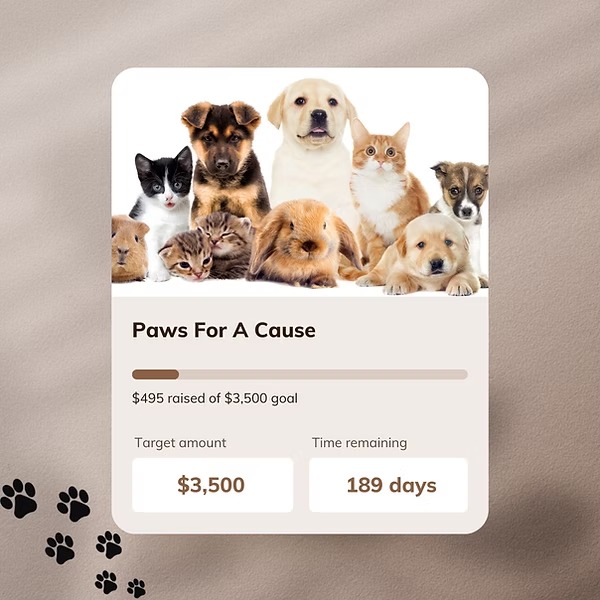Click the Target amount label
The width and height of the screenshot is (600, 600).
pyautogui.click(x=180, y=443)
